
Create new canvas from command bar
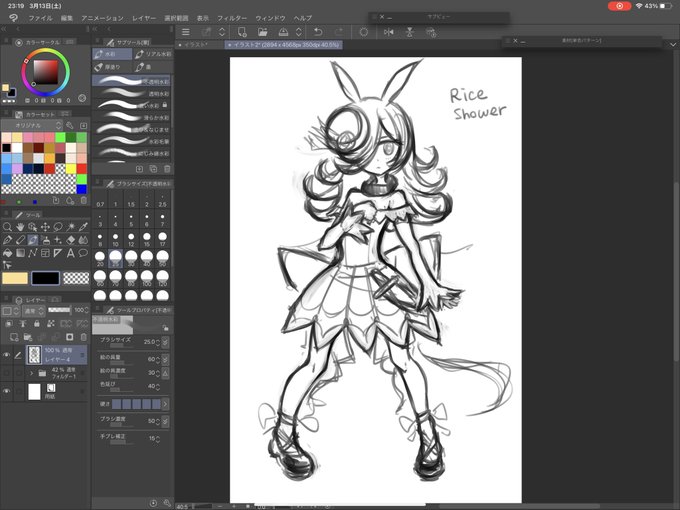(x=242, y=32)
